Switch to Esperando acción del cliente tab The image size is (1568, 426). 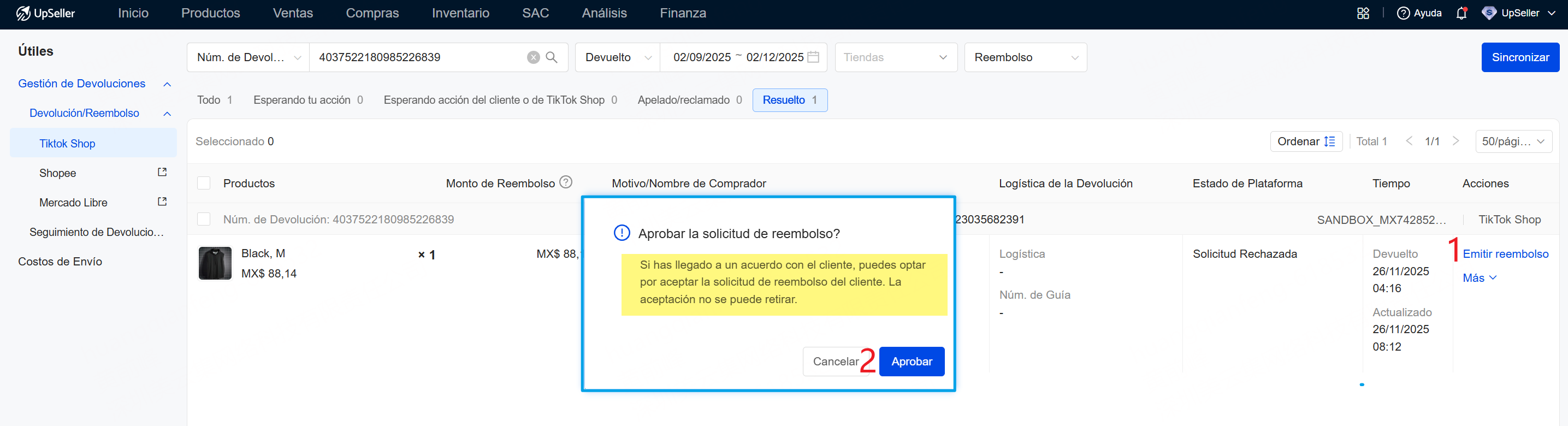point(500,100)
